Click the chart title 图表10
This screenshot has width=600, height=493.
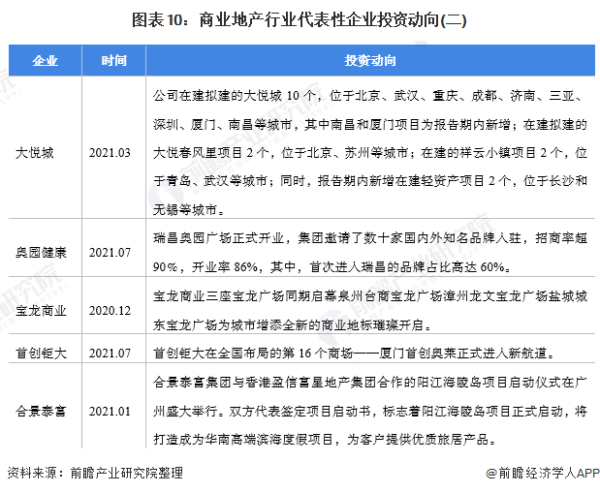(299, 18)
